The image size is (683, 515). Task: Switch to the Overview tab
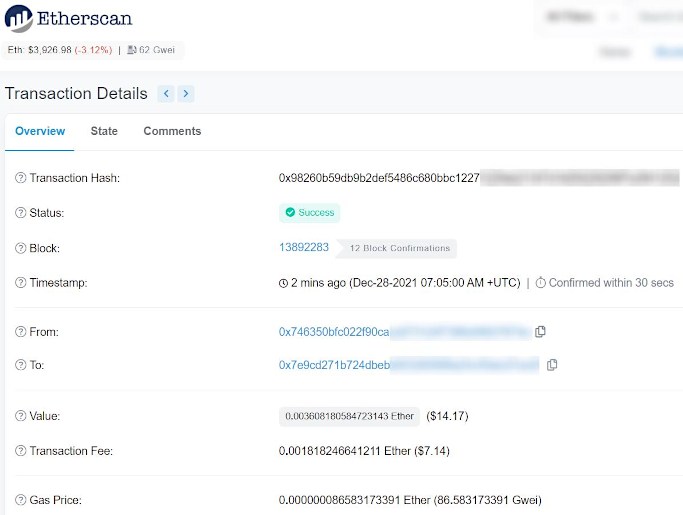click(x=40, y=131)
